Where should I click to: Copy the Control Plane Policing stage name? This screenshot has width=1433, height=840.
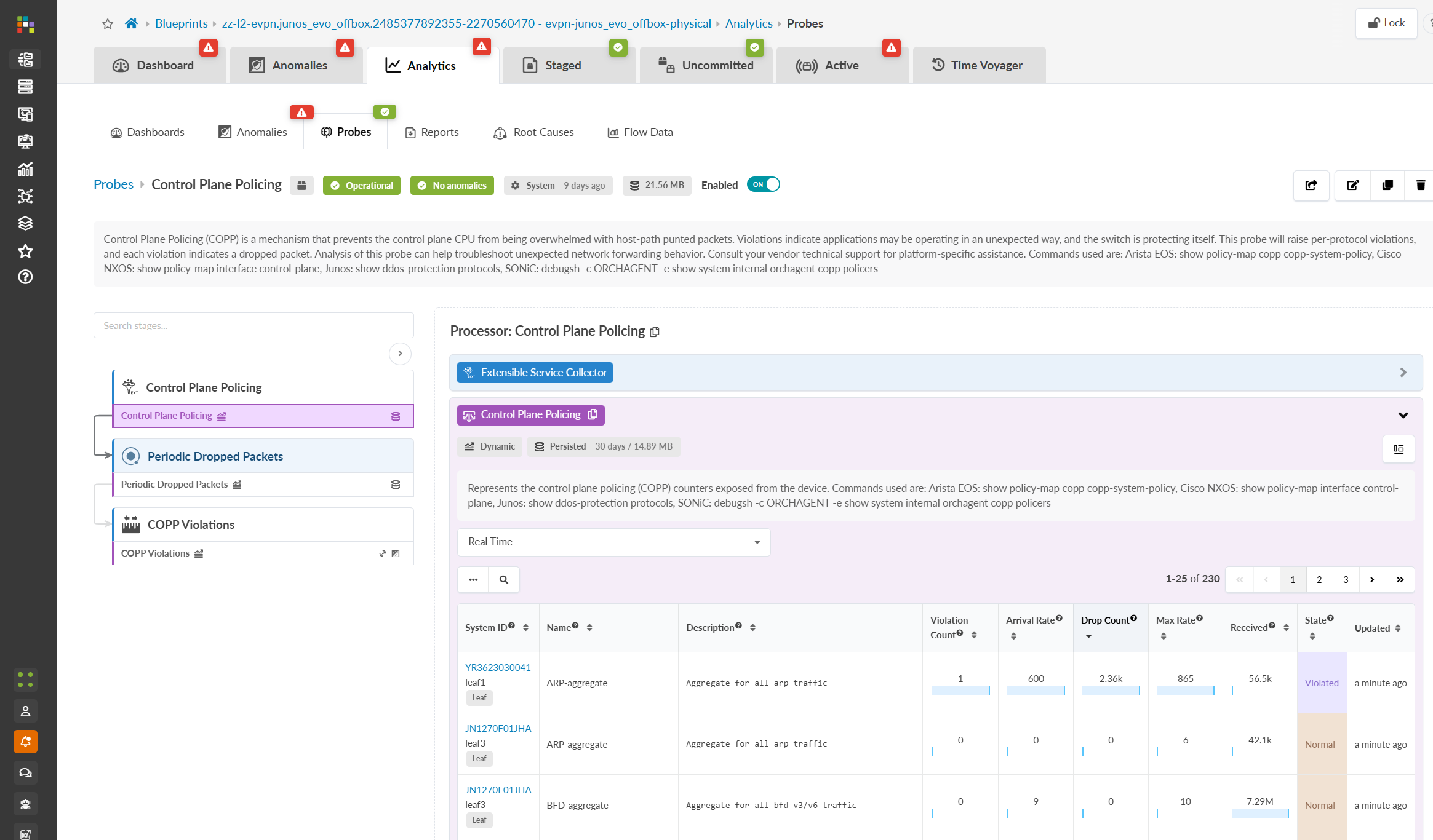(x=593, y=414)
